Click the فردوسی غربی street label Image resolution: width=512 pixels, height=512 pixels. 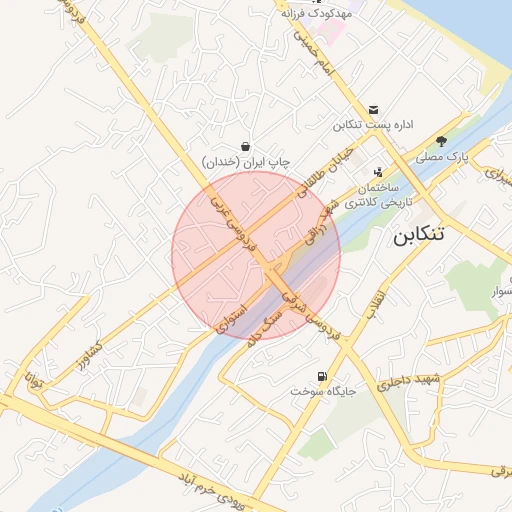click(234, 224)
